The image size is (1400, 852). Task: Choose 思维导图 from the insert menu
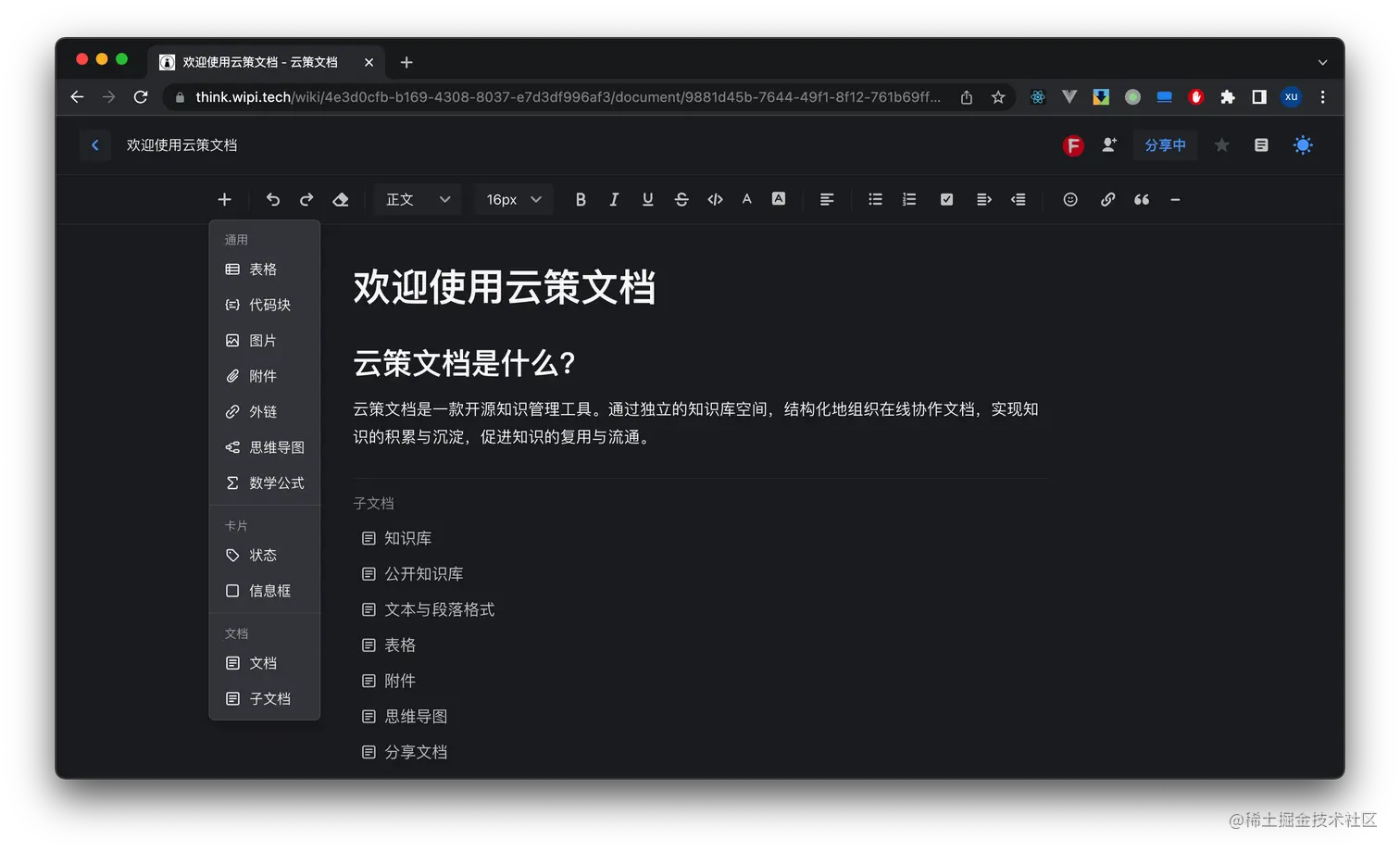coord(276,447)
